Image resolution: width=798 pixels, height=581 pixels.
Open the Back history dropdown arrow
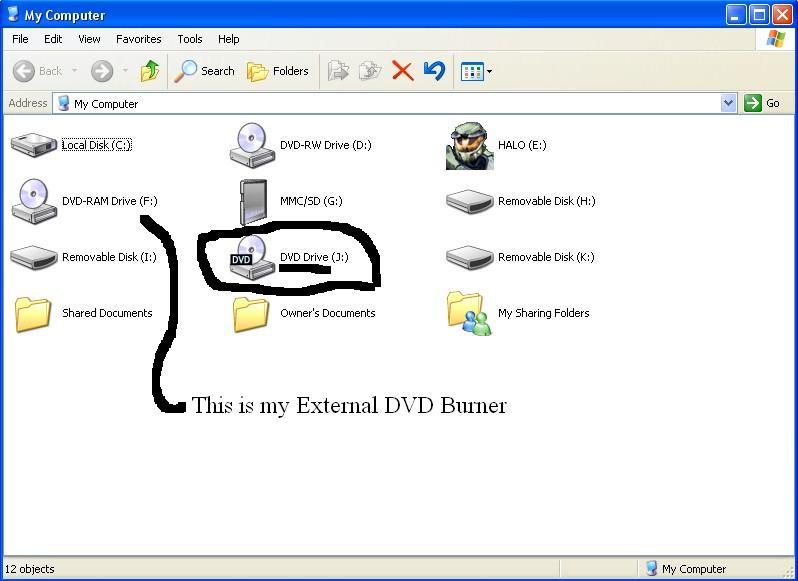click(74, 71)
